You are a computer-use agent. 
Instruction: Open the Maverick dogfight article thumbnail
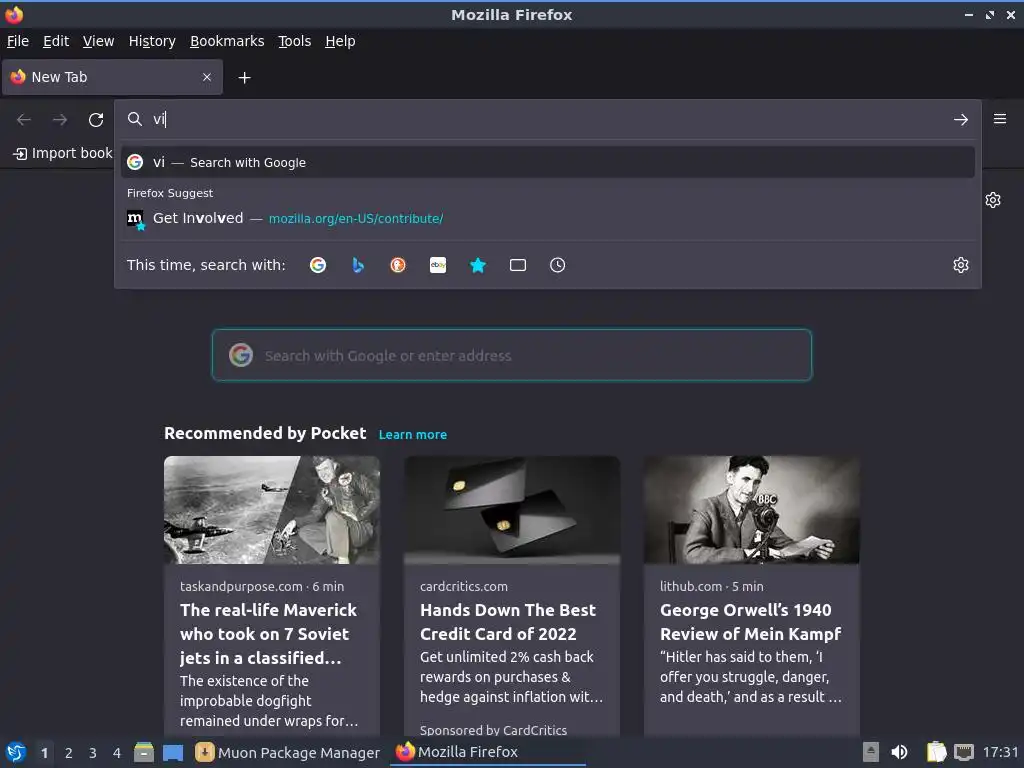272,510
